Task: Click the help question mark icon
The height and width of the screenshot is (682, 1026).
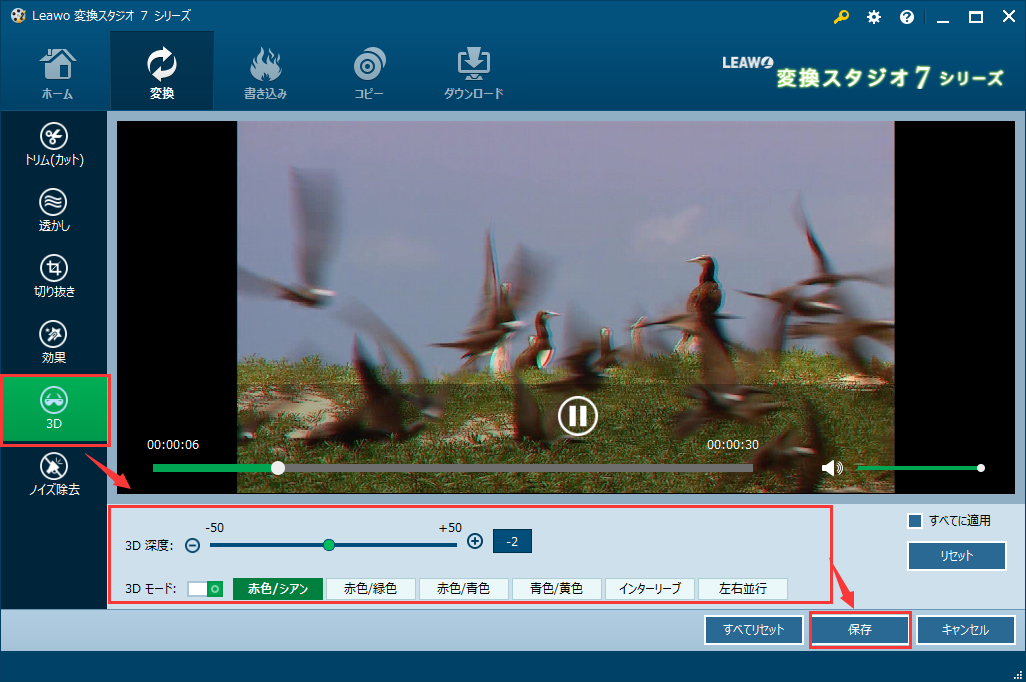Action: pos(907,17)
